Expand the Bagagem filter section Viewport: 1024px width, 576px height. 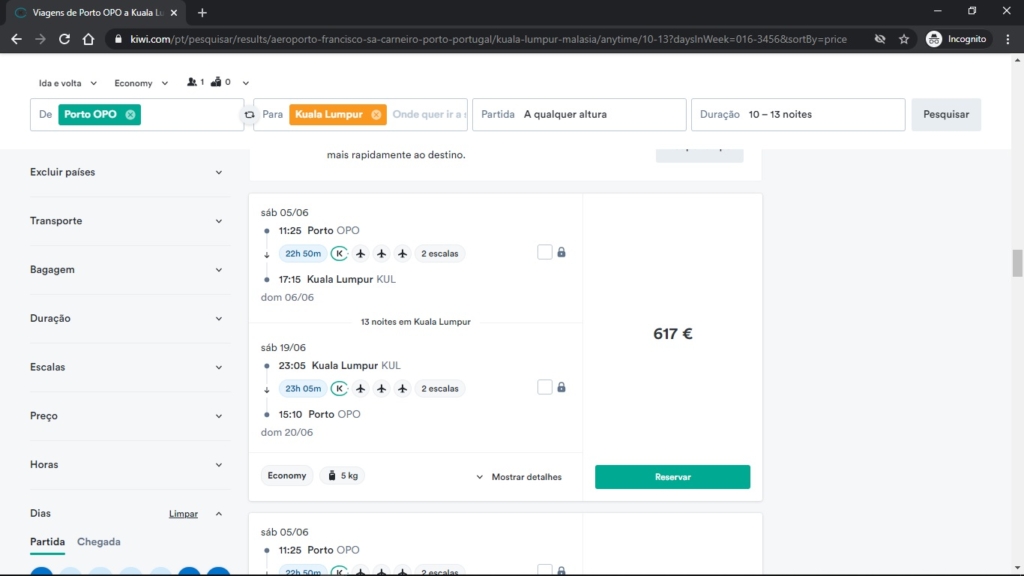click(x=126, y=270)
